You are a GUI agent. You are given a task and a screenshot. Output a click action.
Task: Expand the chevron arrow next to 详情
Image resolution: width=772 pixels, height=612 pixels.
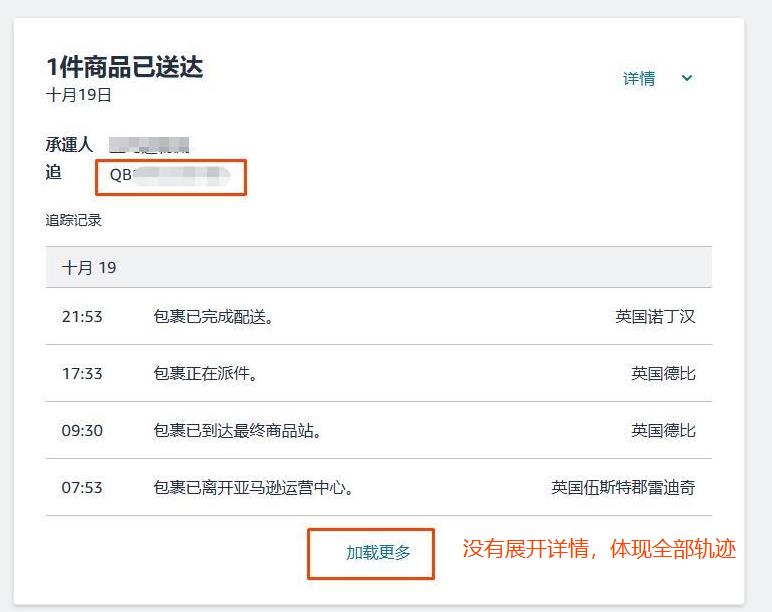[687, 79]
